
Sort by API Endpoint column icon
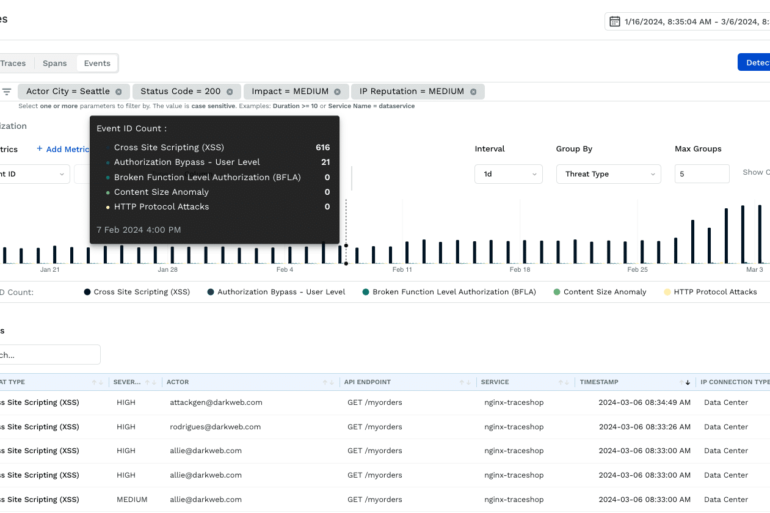pyautogui.click(x=466, y=382)
